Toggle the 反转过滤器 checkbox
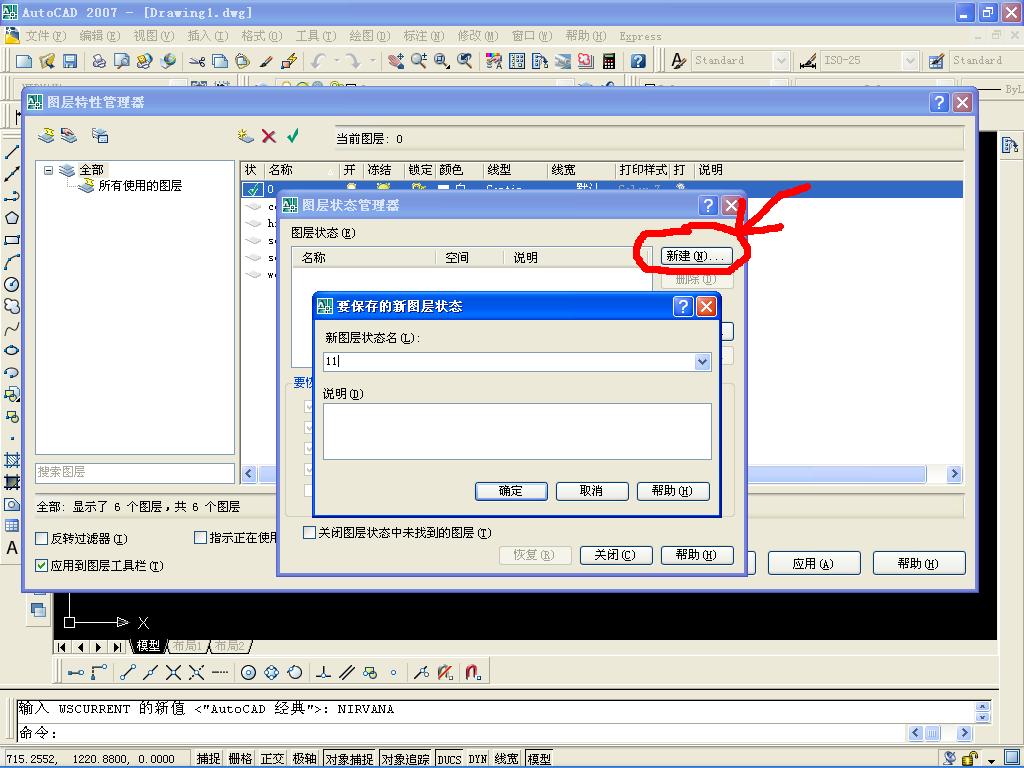The width and height of the screenshot is (1024, 768). (x=41, y=538)
